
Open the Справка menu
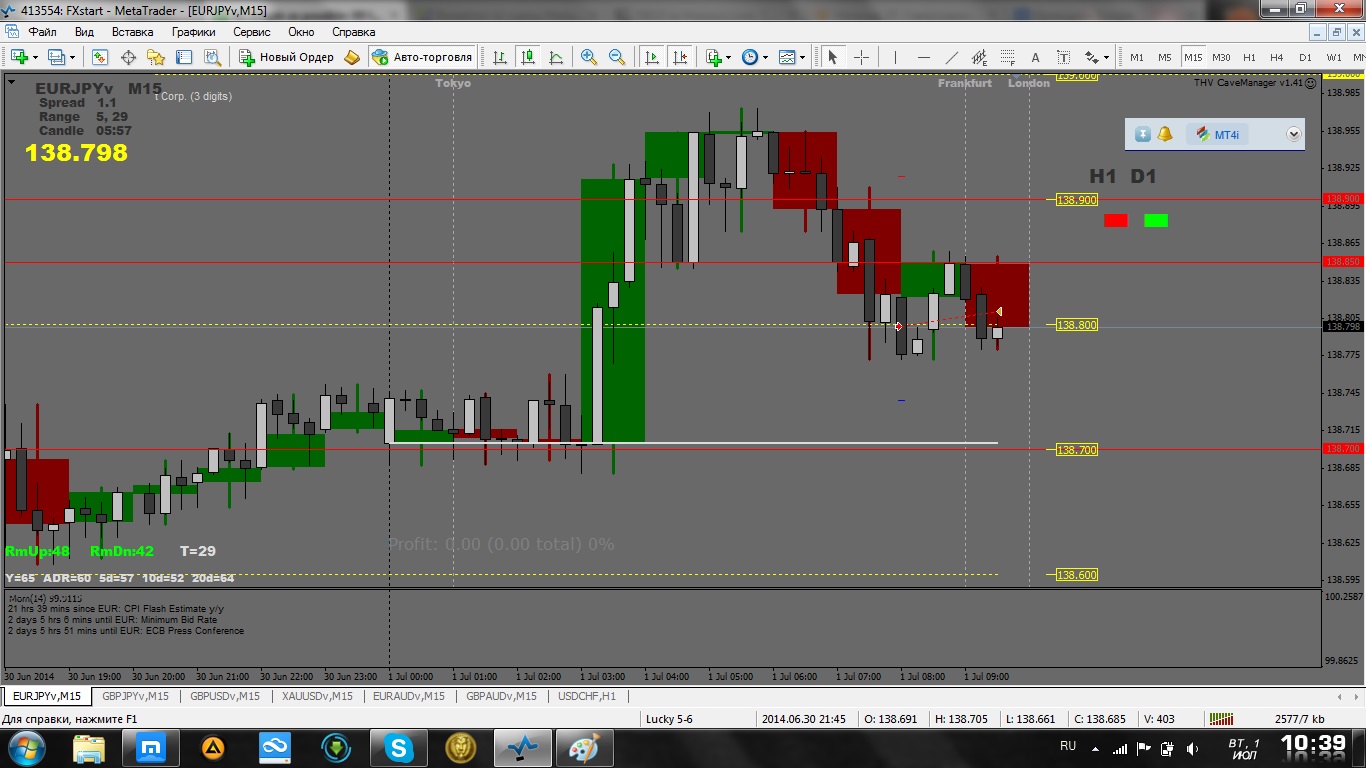[353, 32]
